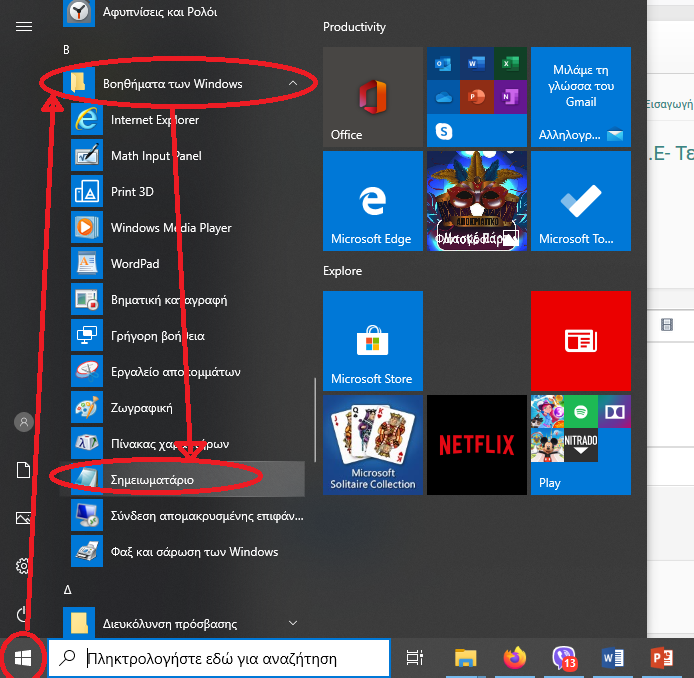The width and height of the screenshot is (694, 678).
Task: Launch Math Input Panel from the list
Action: (x=182, y=156)
